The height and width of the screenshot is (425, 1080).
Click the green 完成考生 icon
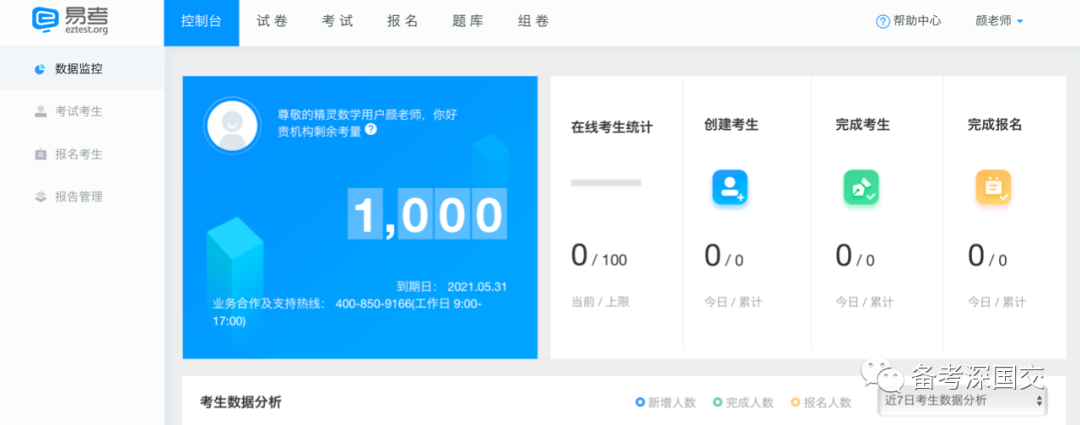860,187
